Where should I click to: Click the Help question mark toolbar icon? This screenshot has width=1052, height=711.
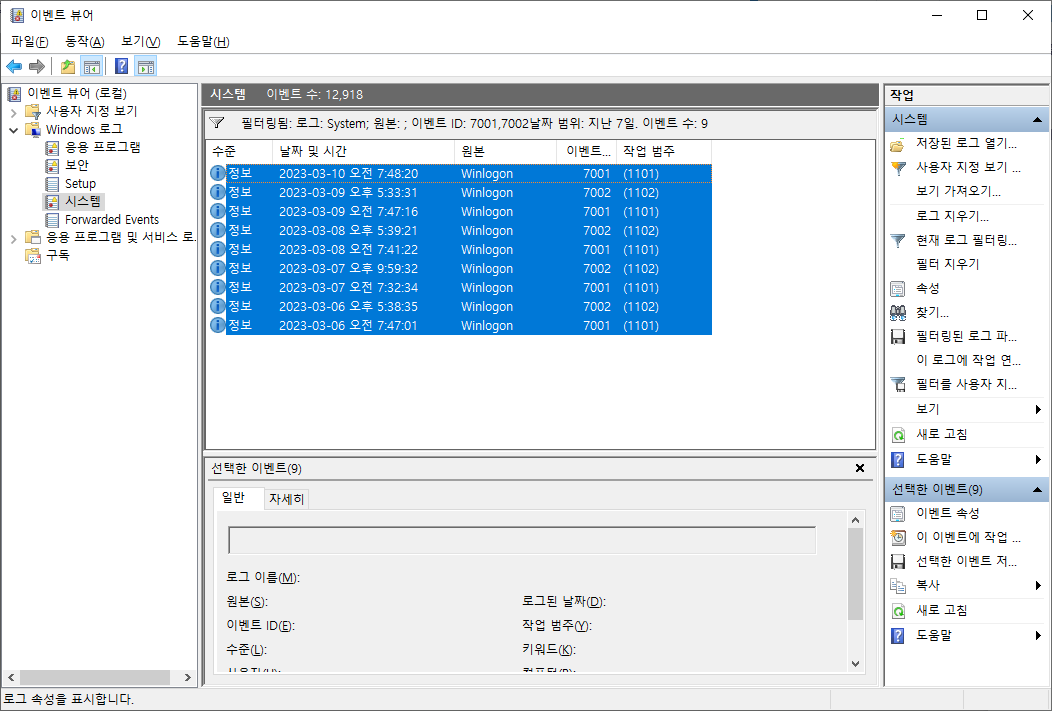coord(120,66)
